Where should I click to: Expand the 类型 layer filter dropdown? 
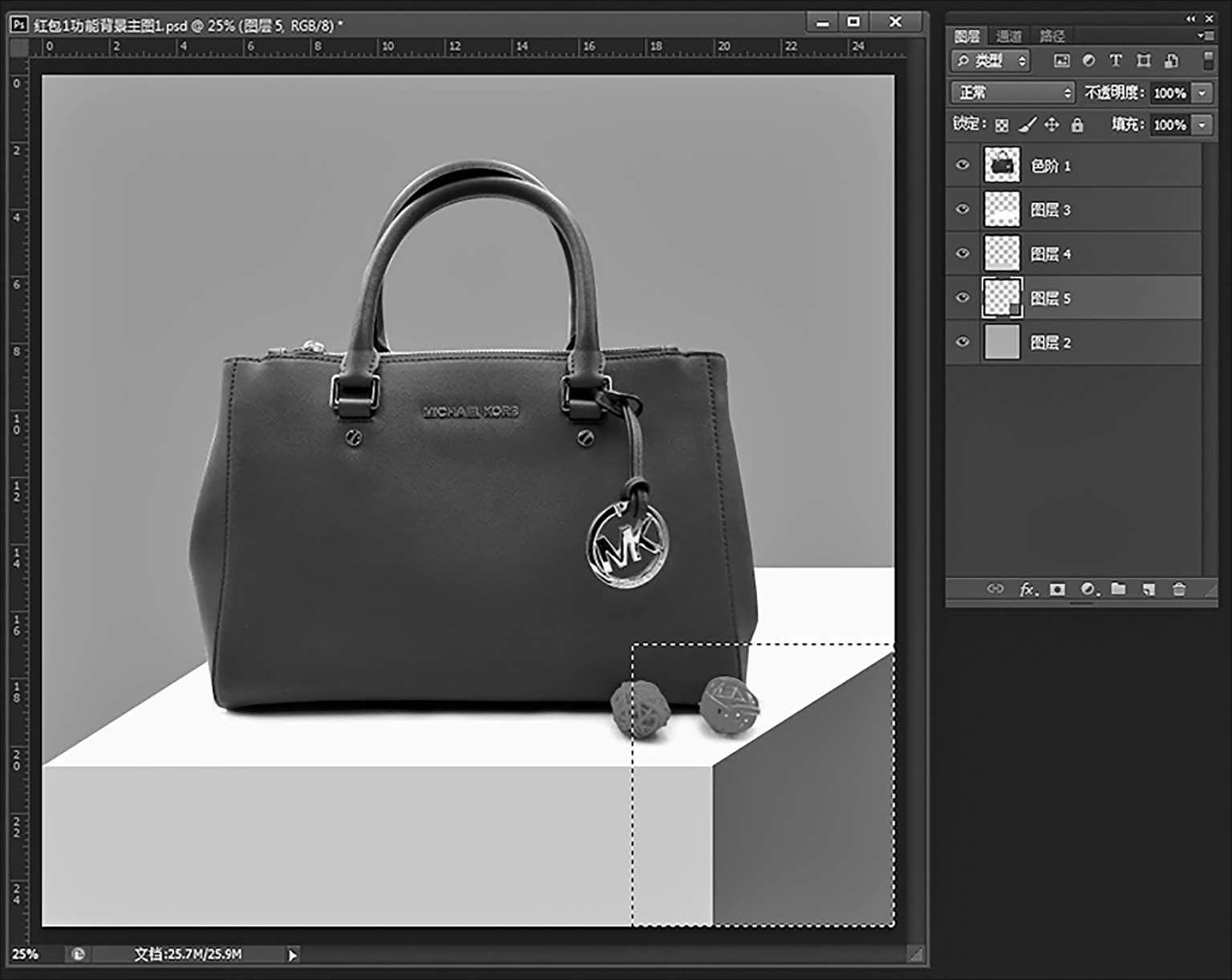[991, 61]
